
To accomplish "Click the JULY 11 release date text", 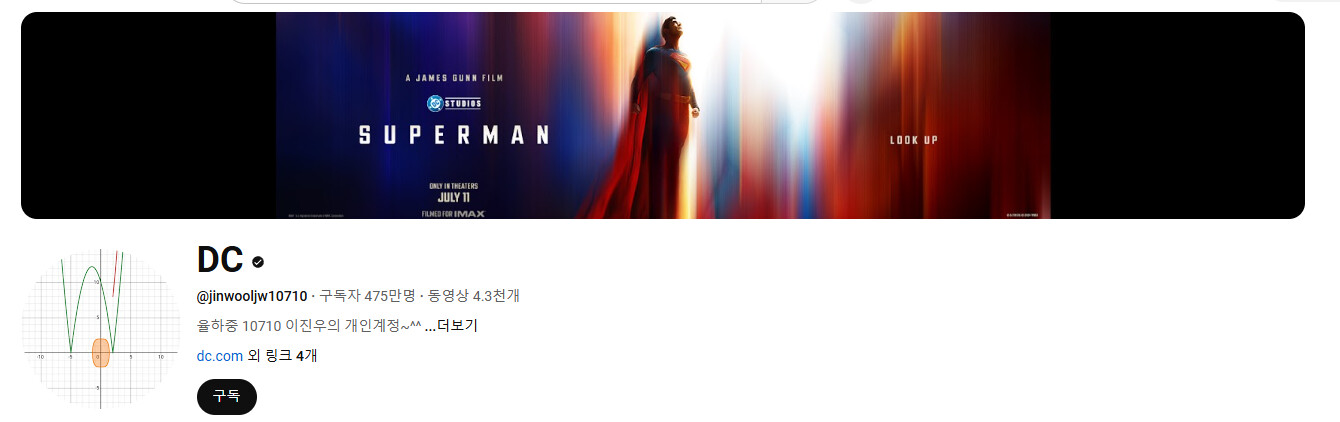I will click(x=454, y=196).
